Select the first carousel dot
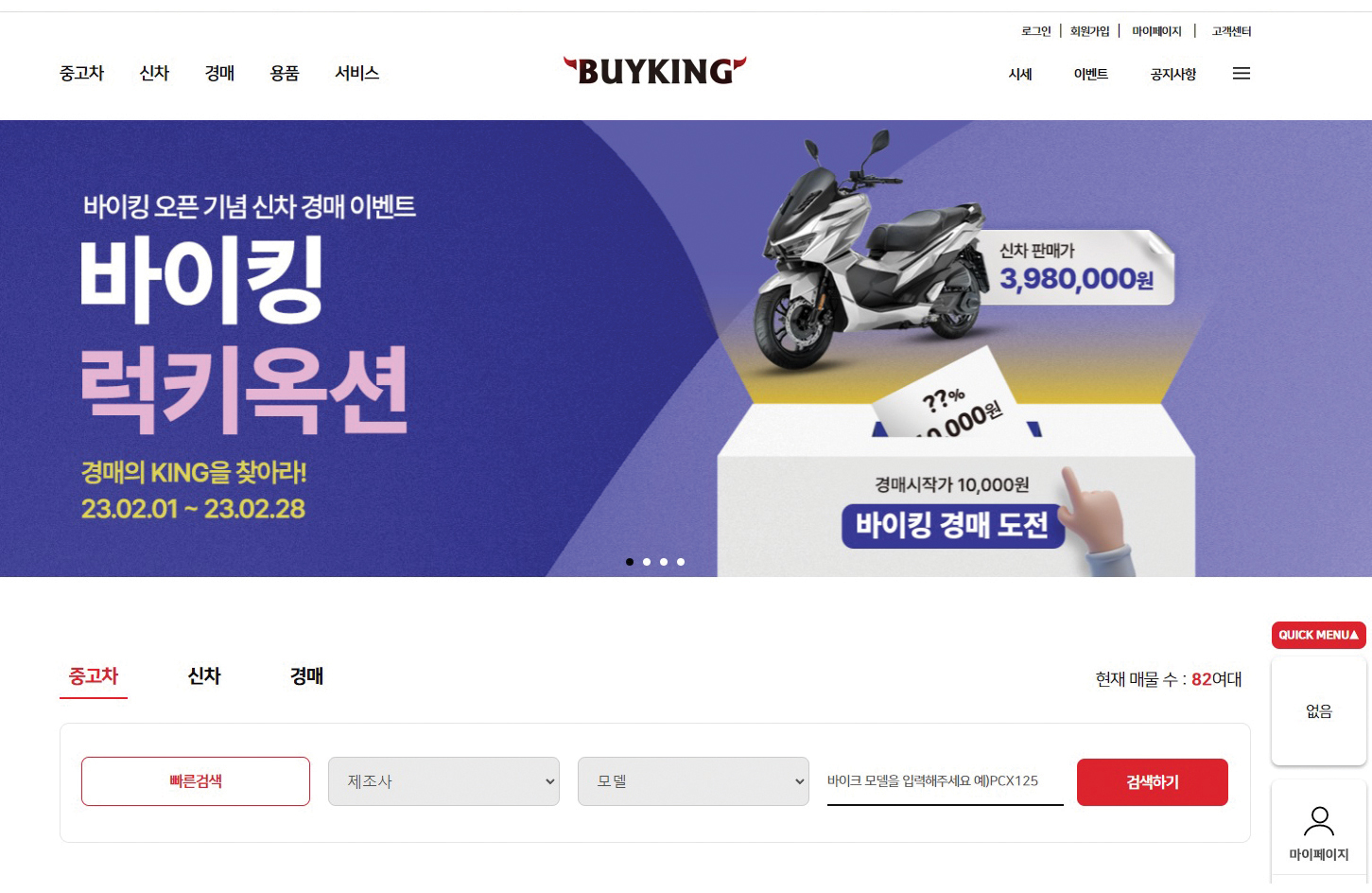Screen dimensions: 1372x893 point(630,562)
